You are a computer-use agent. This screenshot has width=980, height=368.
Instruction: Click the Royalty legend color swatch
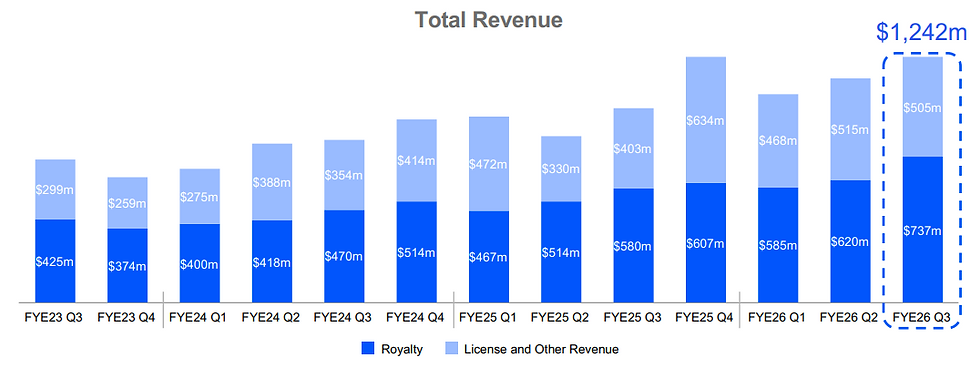[368, 349]
